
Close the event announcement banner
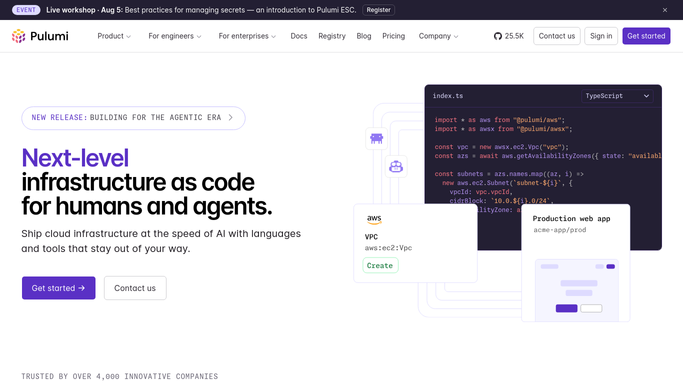pyautogui.click(x=665, y=10)
